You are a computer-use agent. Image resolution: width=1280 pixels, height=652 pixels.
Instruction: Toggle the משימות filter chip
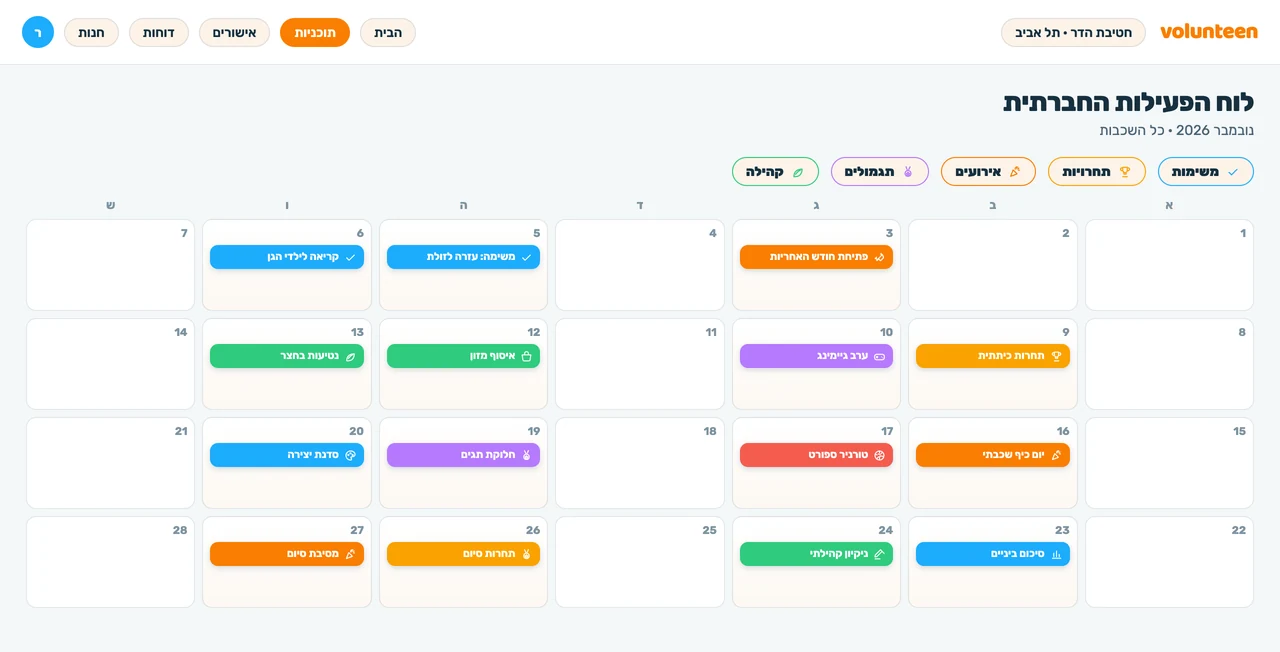click(1206, 172)
